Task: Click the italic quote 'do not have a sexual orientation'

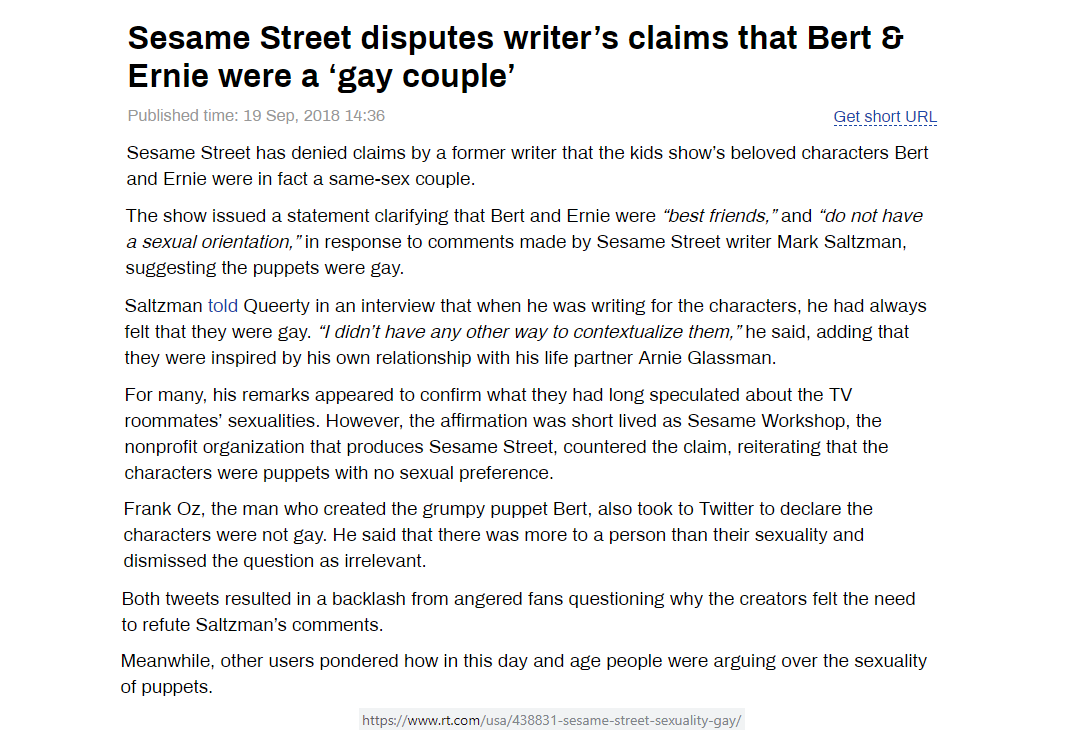Action: (524, 229)
